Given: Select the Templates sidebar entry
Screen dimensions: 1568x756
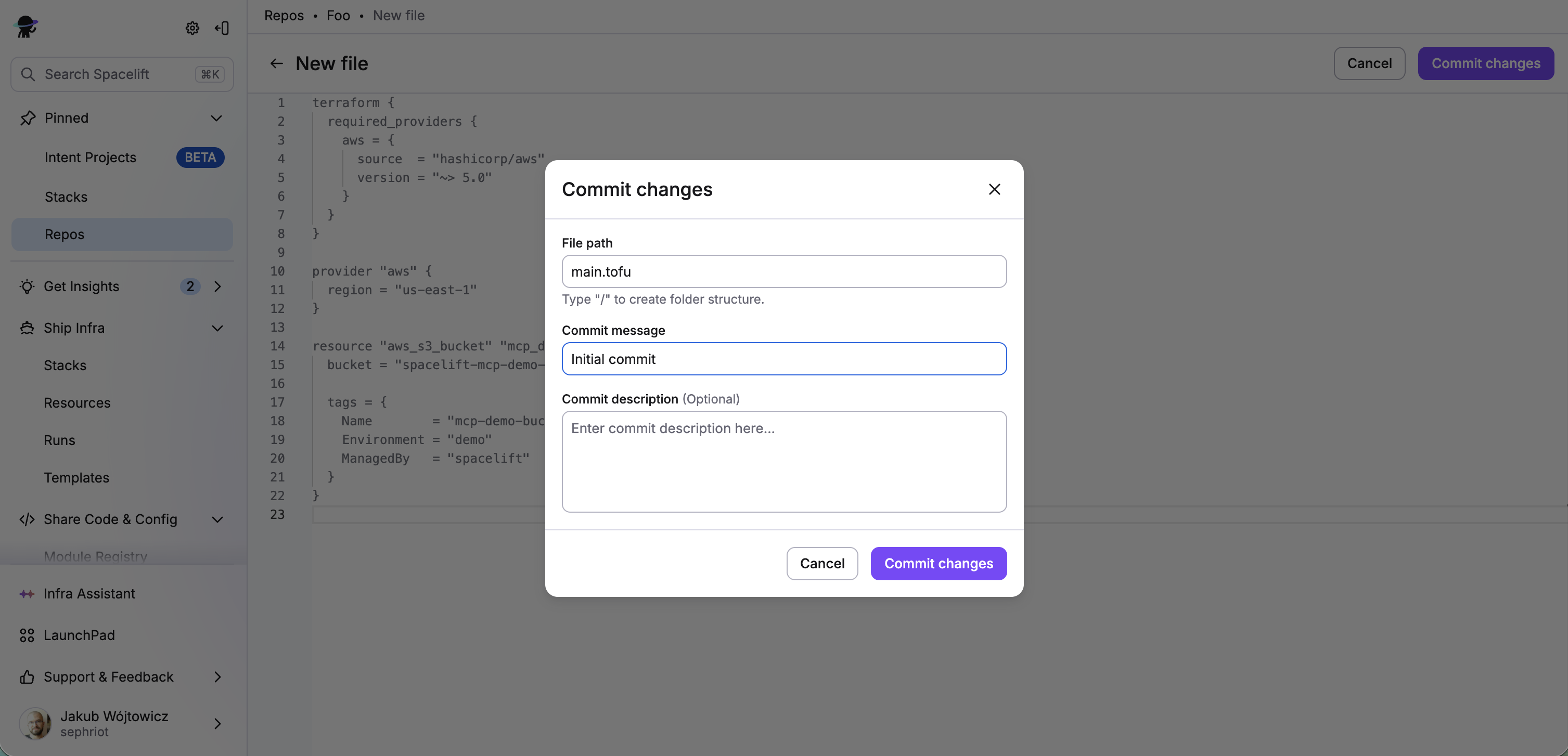Looking at the screenshot, I should [76, 477].
